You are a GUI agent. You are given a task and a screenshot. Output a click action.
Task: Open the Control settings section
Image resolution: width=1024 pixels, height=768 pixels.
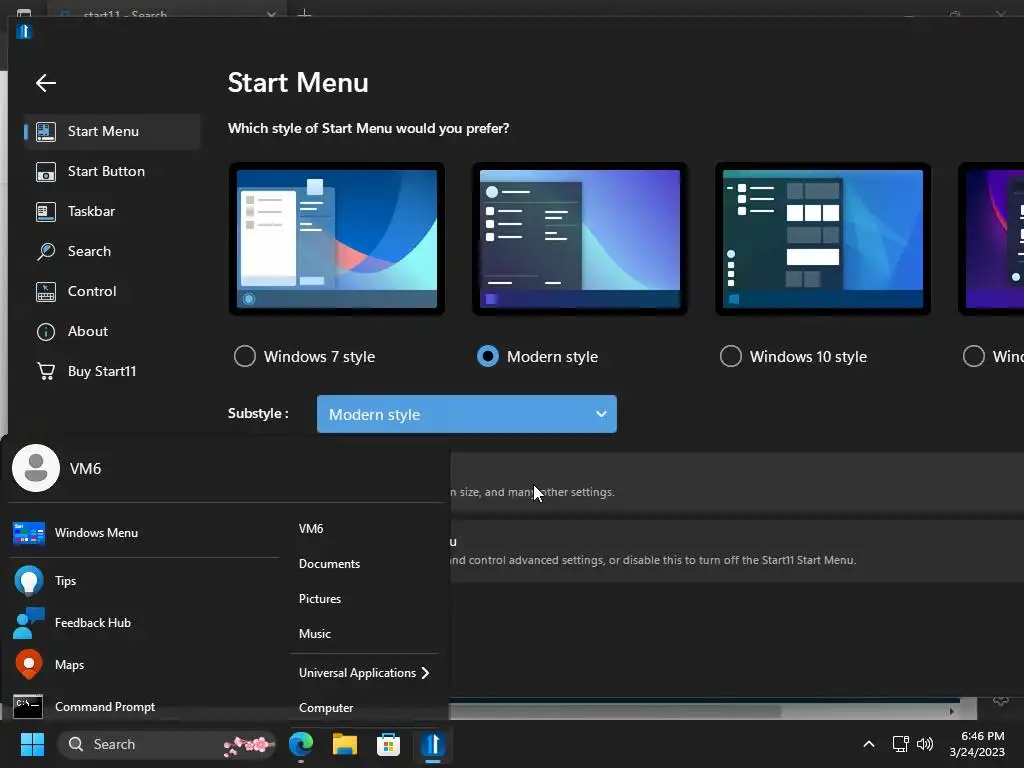pos(112,291)
